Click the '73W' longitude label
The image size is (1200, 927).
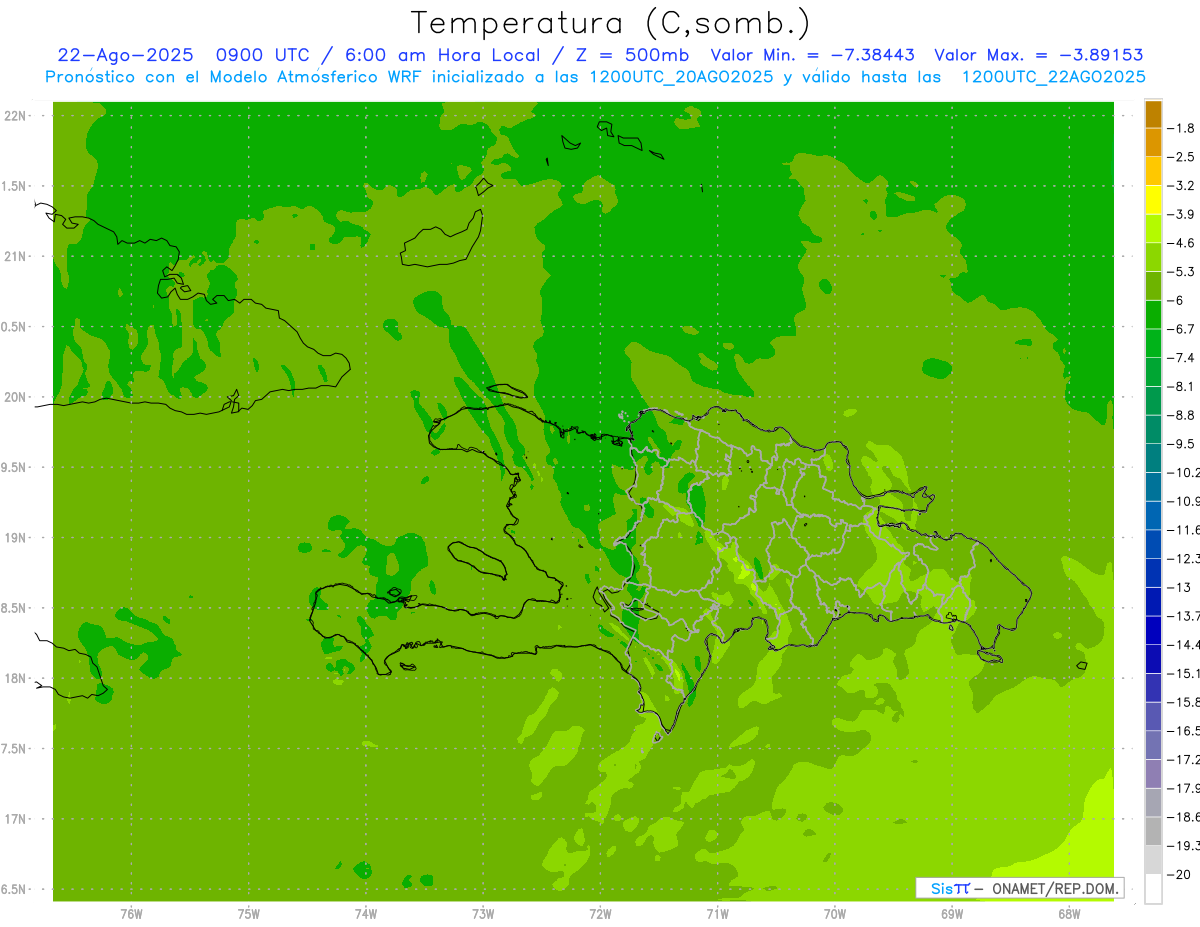483,913
